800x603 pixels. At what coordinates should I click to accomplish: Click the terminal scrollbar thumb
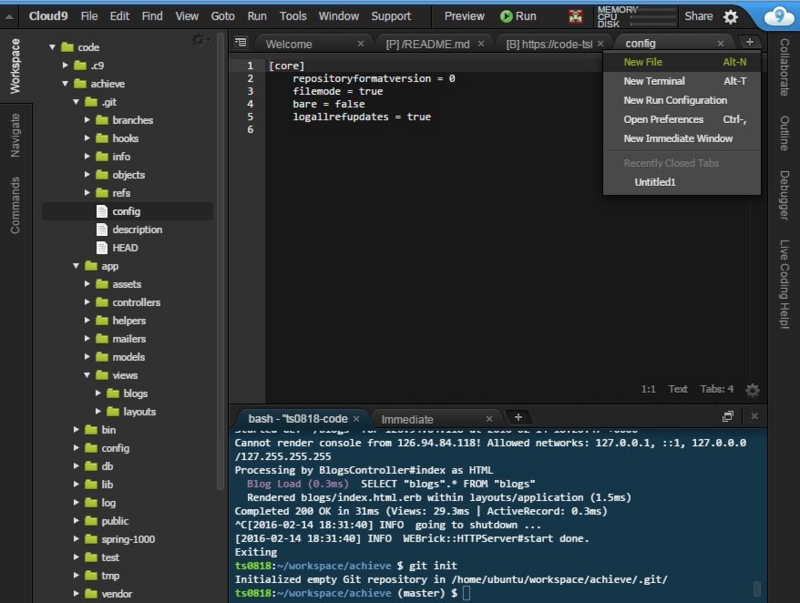(757, 588)
